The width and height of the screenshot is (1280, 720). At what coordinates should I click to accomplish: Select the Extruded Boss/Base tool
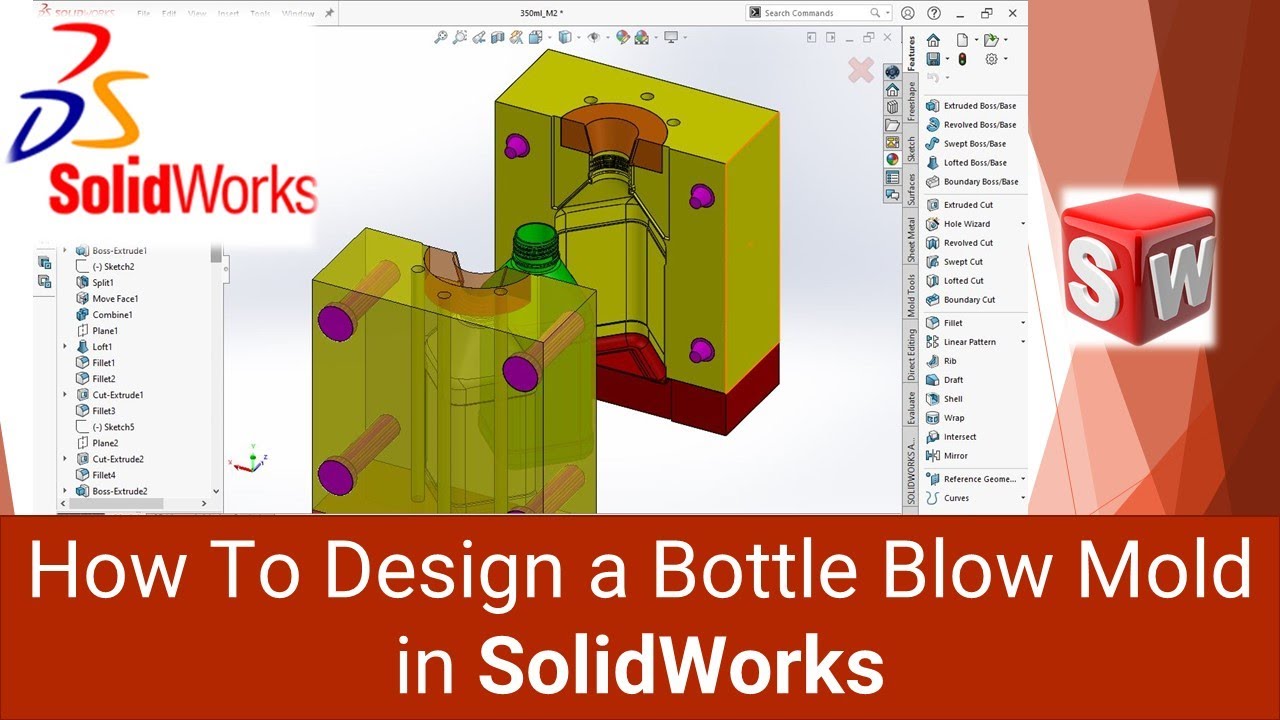[x=971, y=106]
